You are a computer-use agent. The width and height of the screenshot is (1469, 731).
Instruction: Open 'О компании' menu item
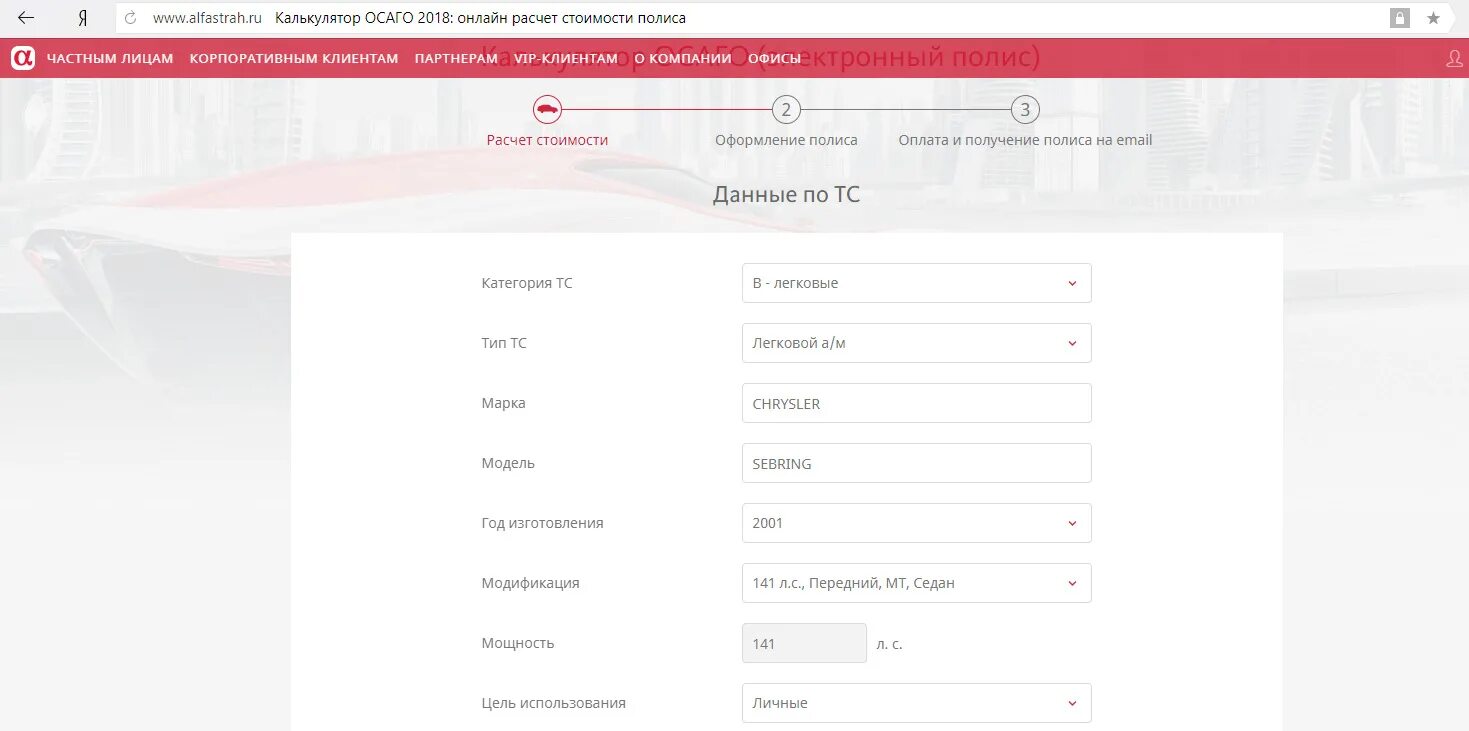(683, 59)
